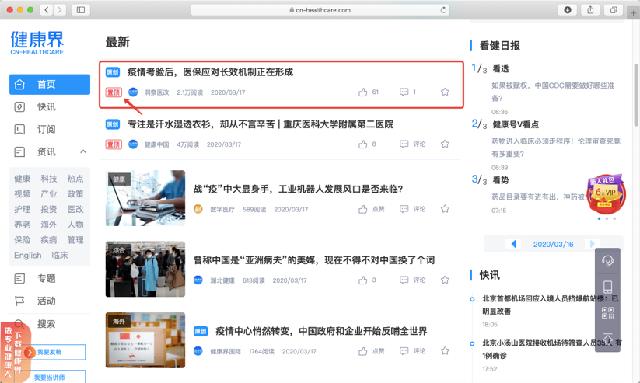This screenshot has width=640, height=383.
Task: Open comments on the 工业机器人 article
Action: coord(404,209)
